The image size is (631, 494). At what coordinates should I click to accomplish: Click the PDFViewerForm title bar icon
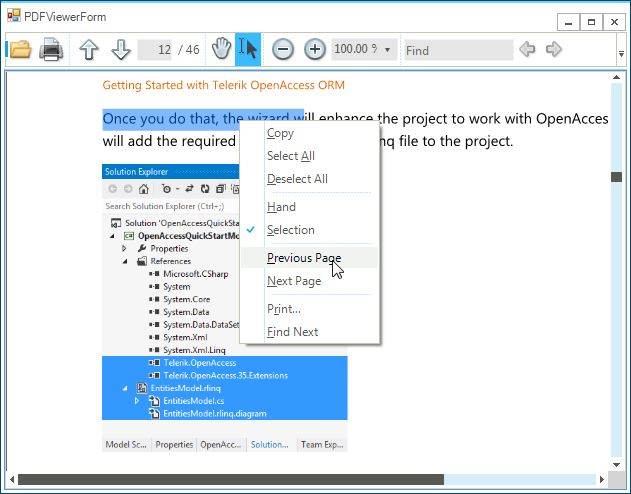(x=14, y=16)
